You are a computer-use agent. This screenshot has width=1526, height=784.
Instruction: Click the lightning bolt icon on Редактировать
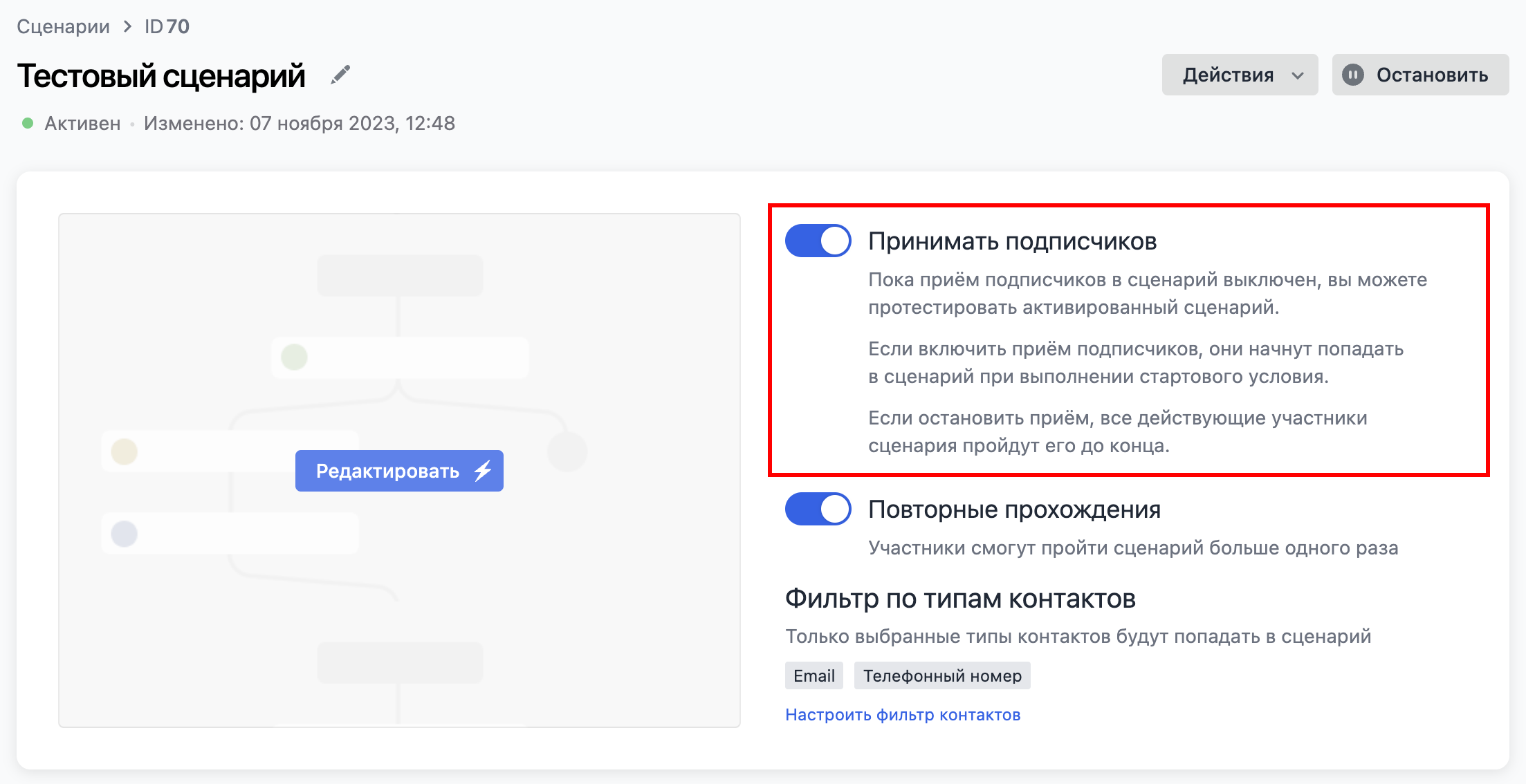483,471
